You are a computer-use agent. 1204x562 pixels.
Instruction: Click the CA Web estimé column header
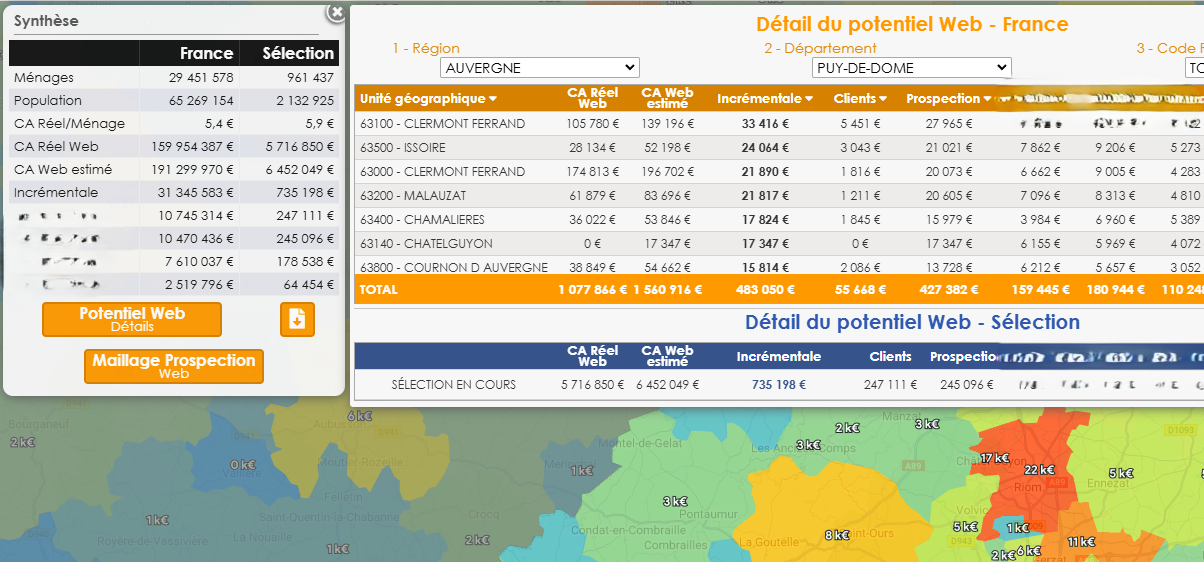point(666,99)
